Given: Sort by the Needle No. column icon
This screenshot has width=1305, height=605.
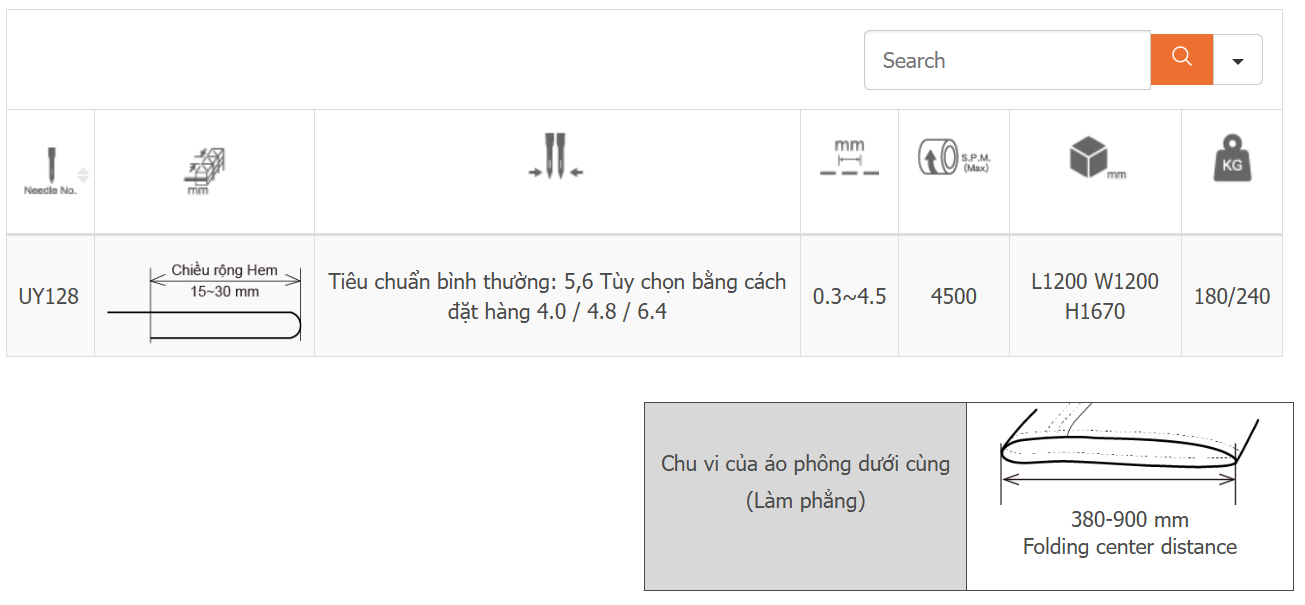Looking at the screenshot, I should [50, 172].
